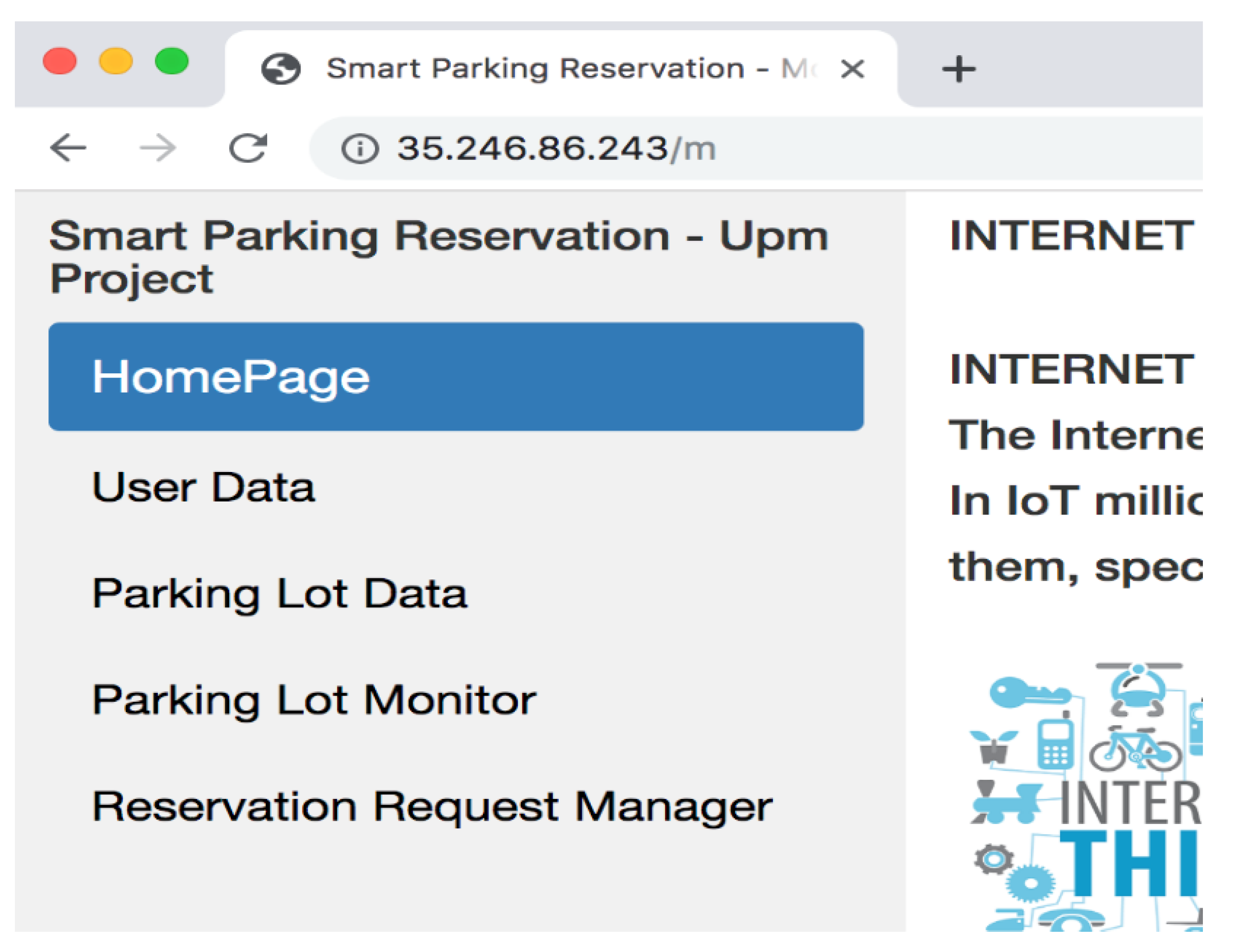
Task: Select the Smart Parking Reservation browser tab
Action: coord(536,69)
